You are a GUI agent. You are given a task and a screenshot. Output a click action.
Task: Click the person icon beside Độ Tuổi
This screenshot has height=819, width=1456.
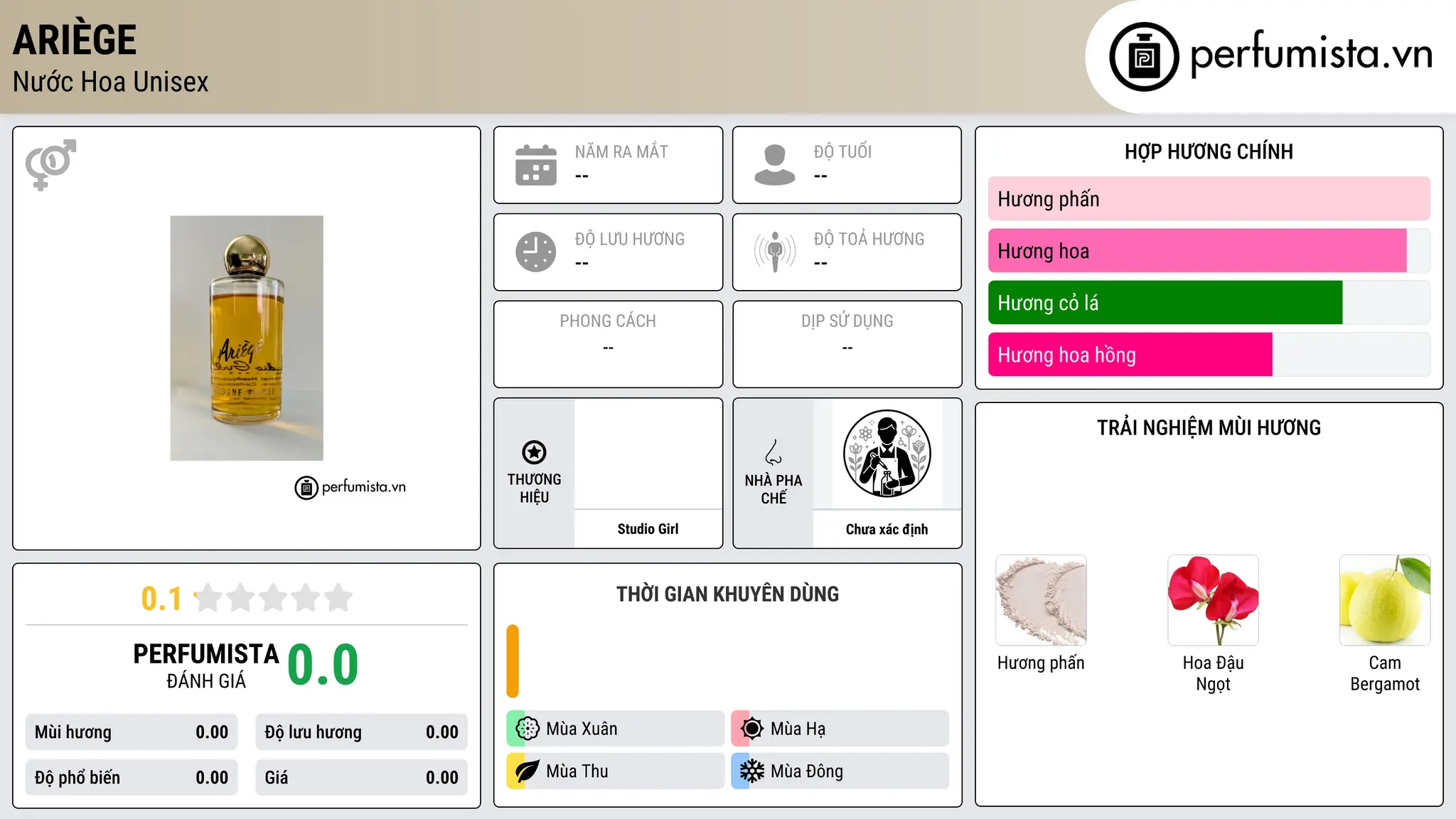pos(775,165)
